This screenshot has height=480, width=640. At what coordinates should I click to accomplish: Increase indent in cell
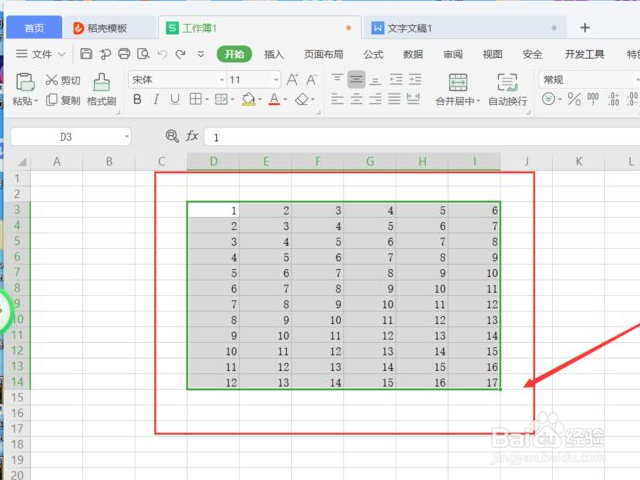tap(415, 79)
